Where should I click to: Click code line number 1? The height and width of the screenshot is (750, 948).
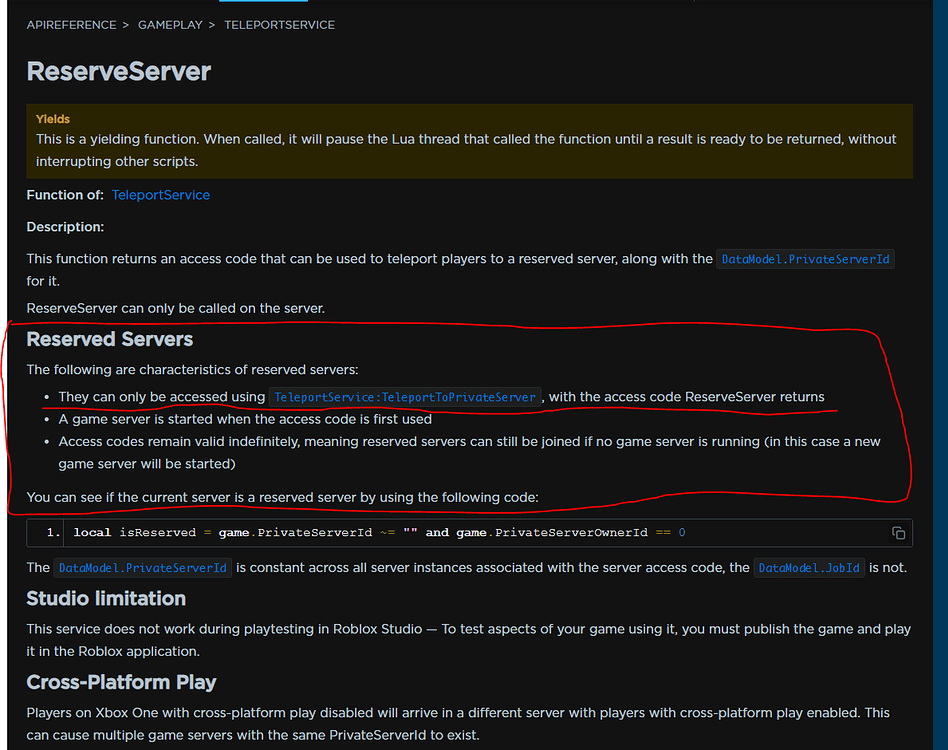(x=53, y=532)
